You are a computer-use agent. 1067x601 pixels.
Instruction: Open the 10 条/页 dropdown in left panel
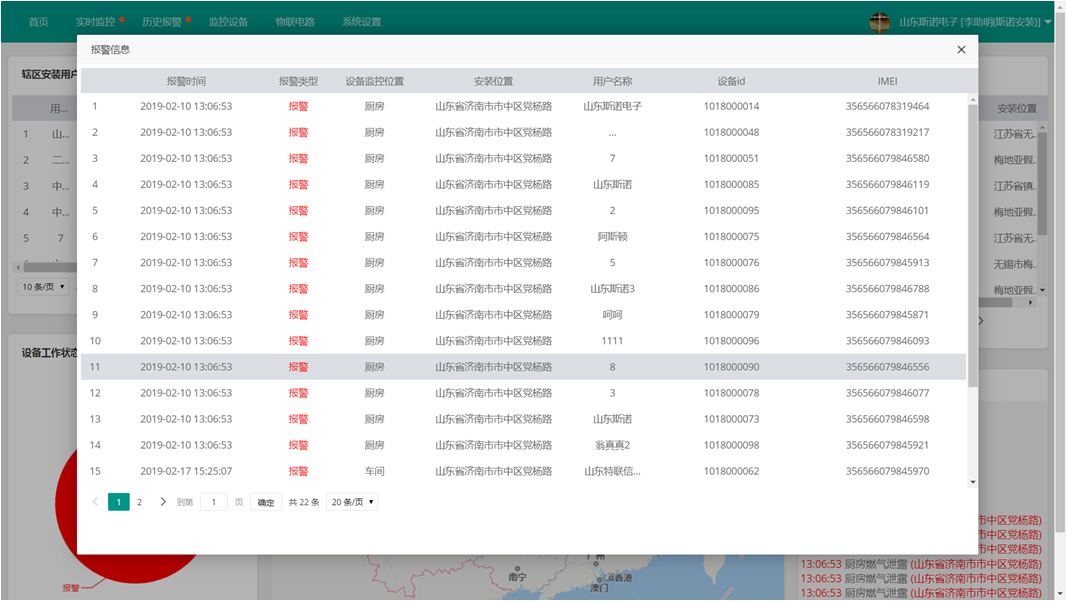[42, 286]
